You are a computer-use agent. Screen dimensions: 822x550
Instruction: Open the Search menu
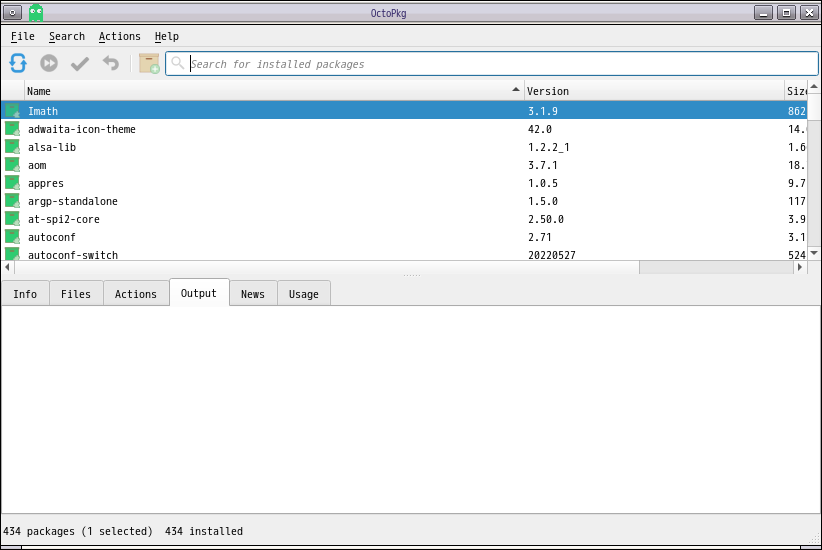(67, 36)
